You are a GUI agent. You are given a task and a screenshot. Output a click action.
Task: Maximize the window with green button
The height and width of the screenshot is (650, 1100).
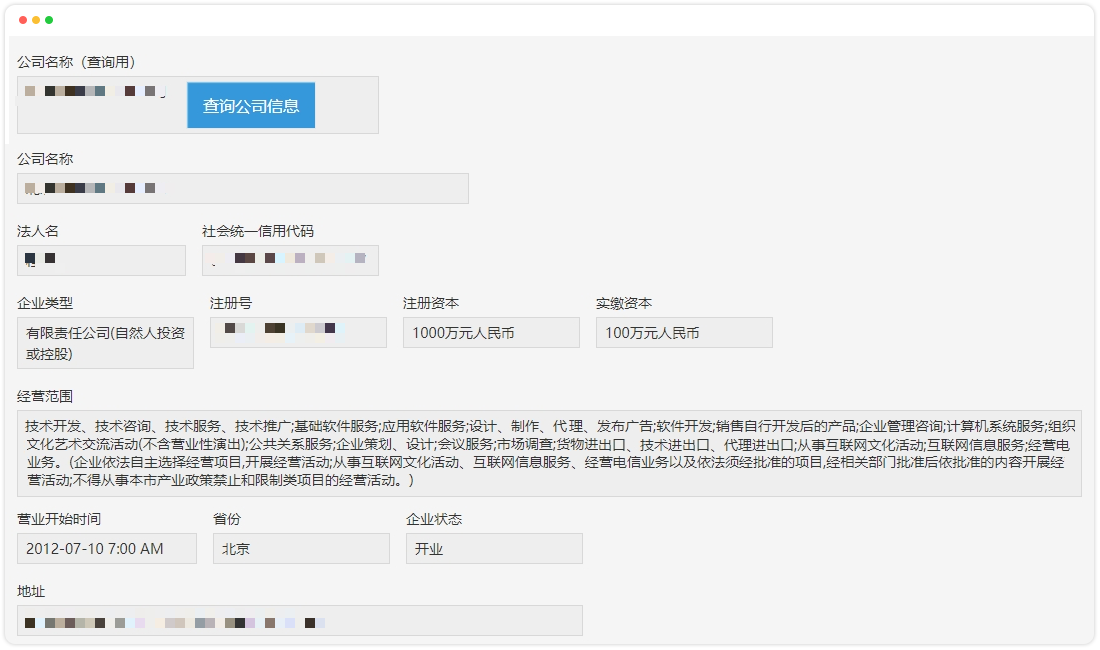pyautogui.click(x=49, y=20)
